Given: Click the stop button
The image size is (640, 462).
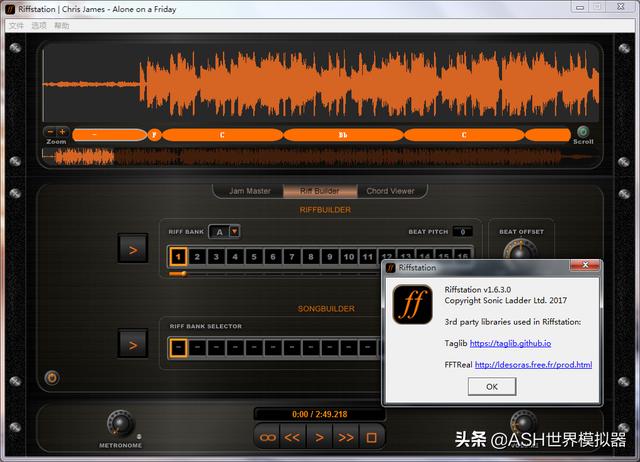Looking at the screenshot, I should coord(371,438).
